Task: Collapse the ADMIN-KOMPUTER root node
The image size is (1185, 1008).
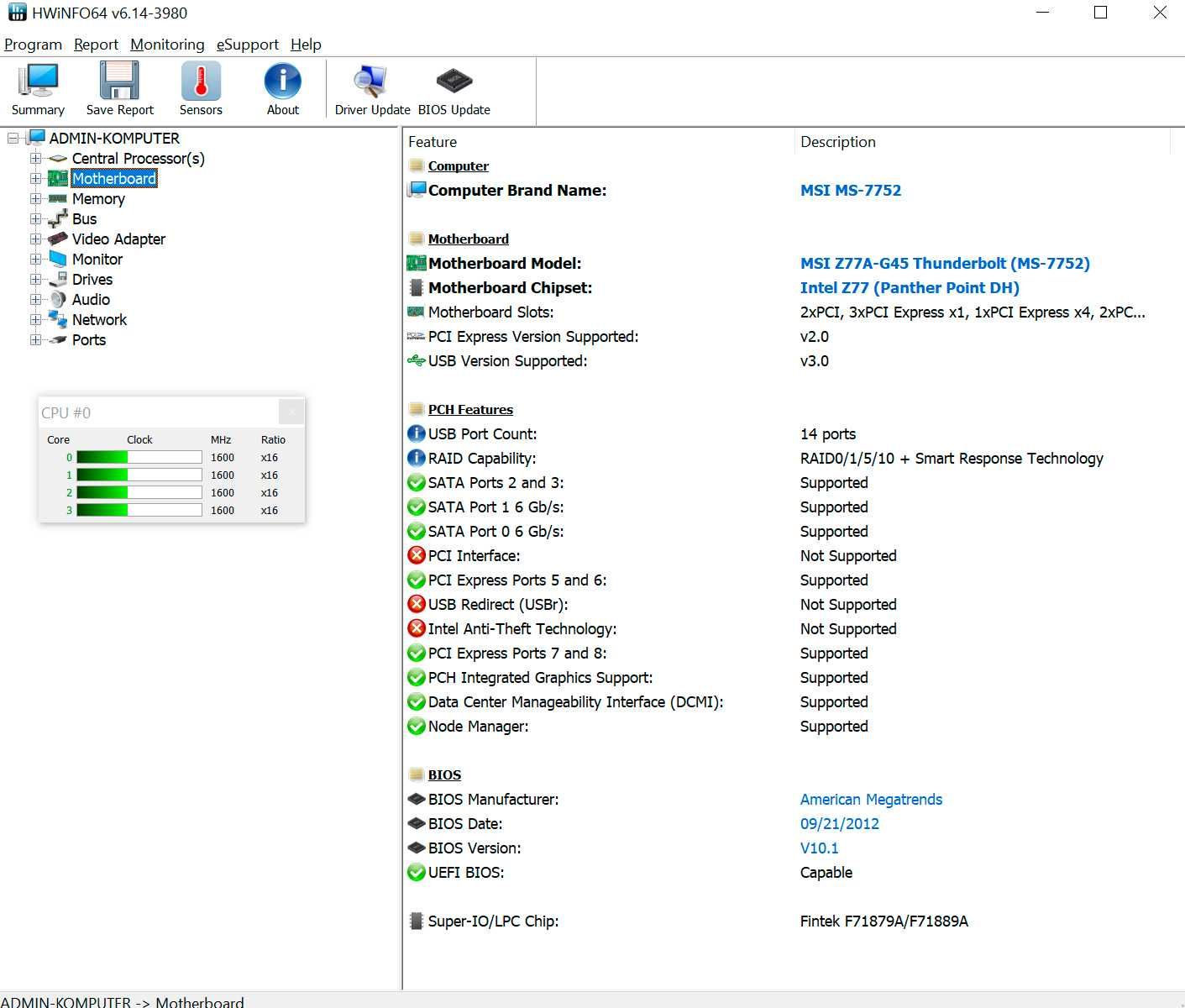Action: (13, 138)
